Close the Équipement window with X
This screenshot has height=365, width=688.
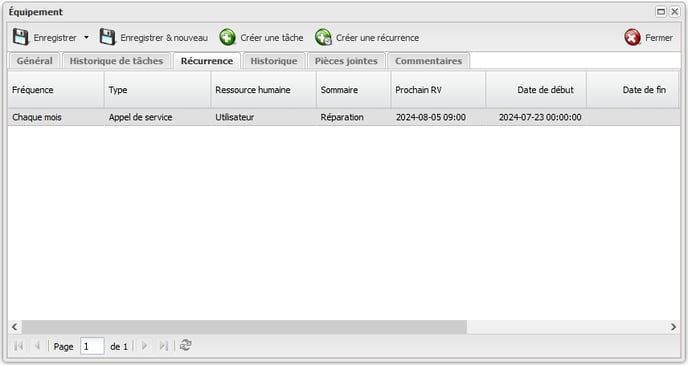click(674, 12)
